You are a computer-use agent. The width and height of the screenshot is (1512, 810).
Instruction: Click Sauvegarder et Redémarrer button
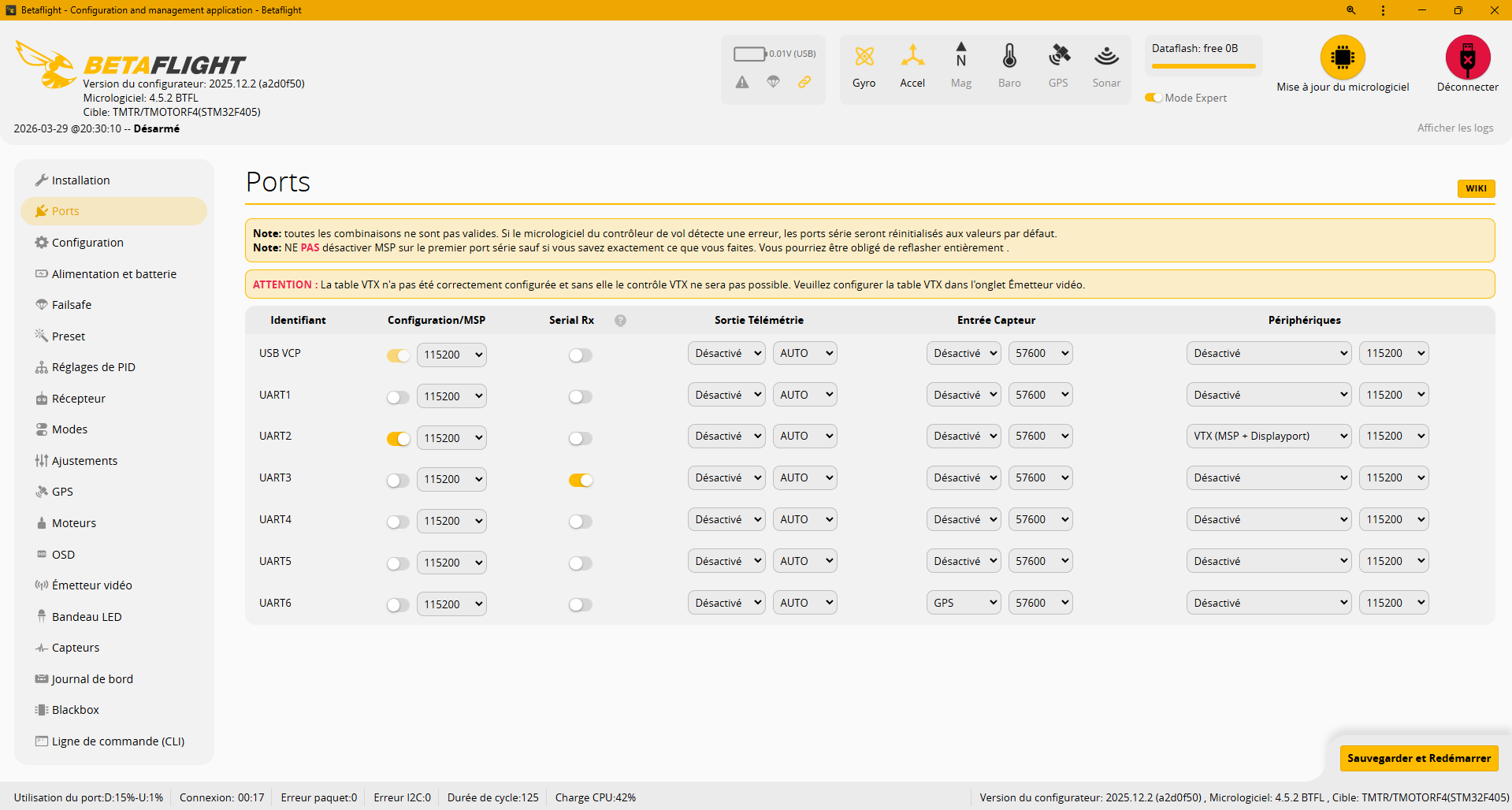click(1418, 758)
